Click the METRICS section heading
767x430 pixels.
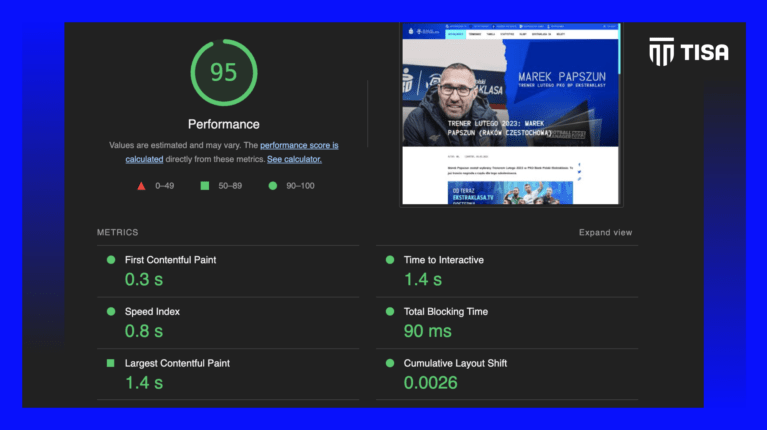[117, 232]
